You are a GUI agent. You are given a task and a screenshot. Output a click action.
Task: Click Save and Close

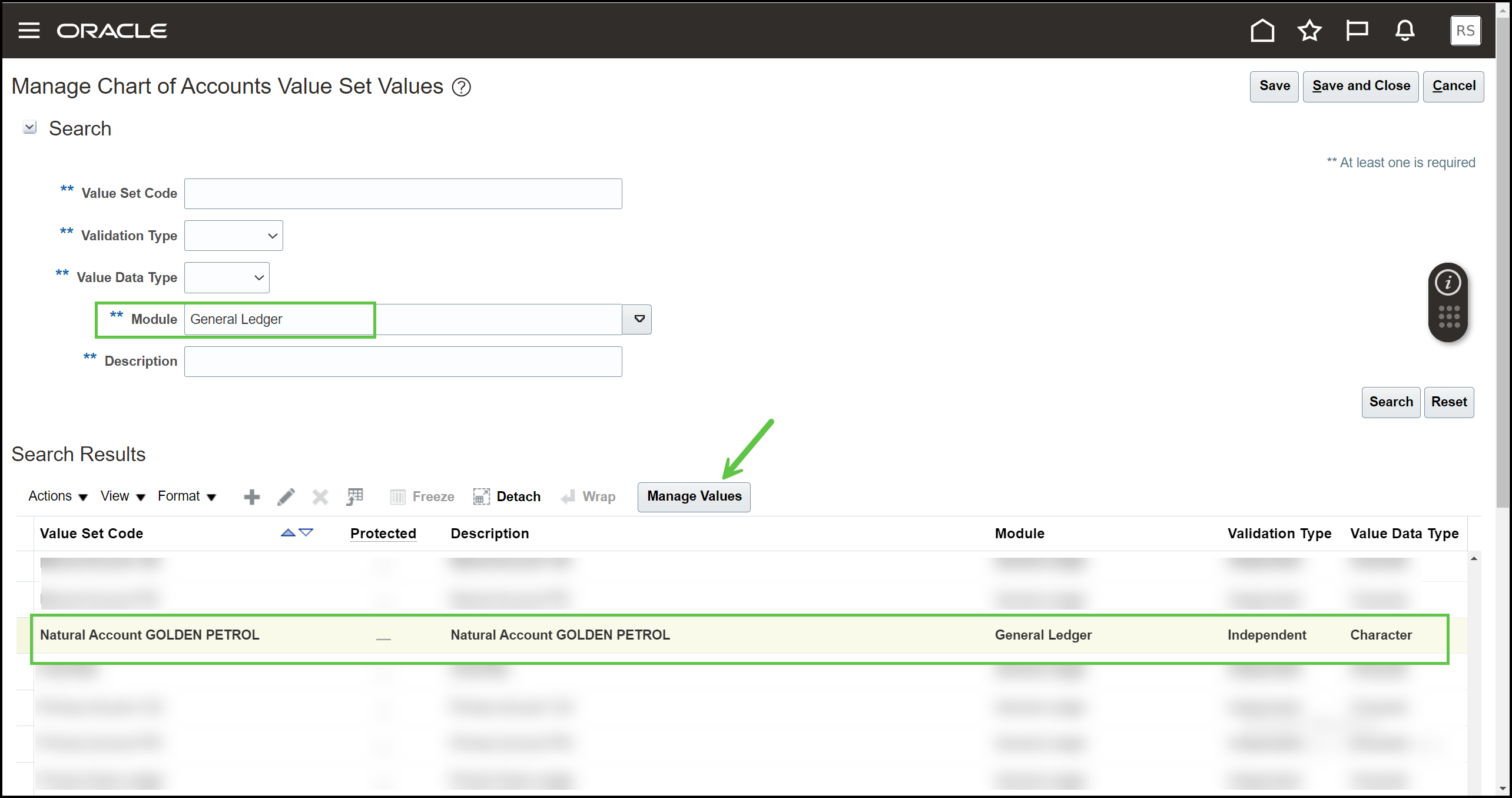pos(1360,86)
